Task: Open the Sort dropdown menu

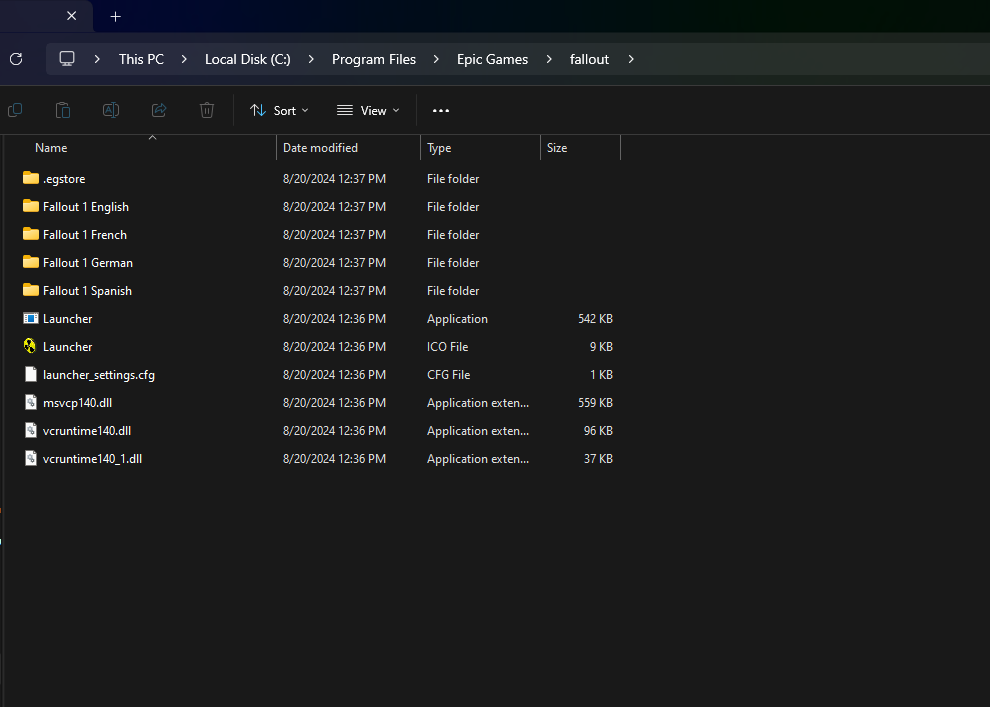Action: [279, 110]
